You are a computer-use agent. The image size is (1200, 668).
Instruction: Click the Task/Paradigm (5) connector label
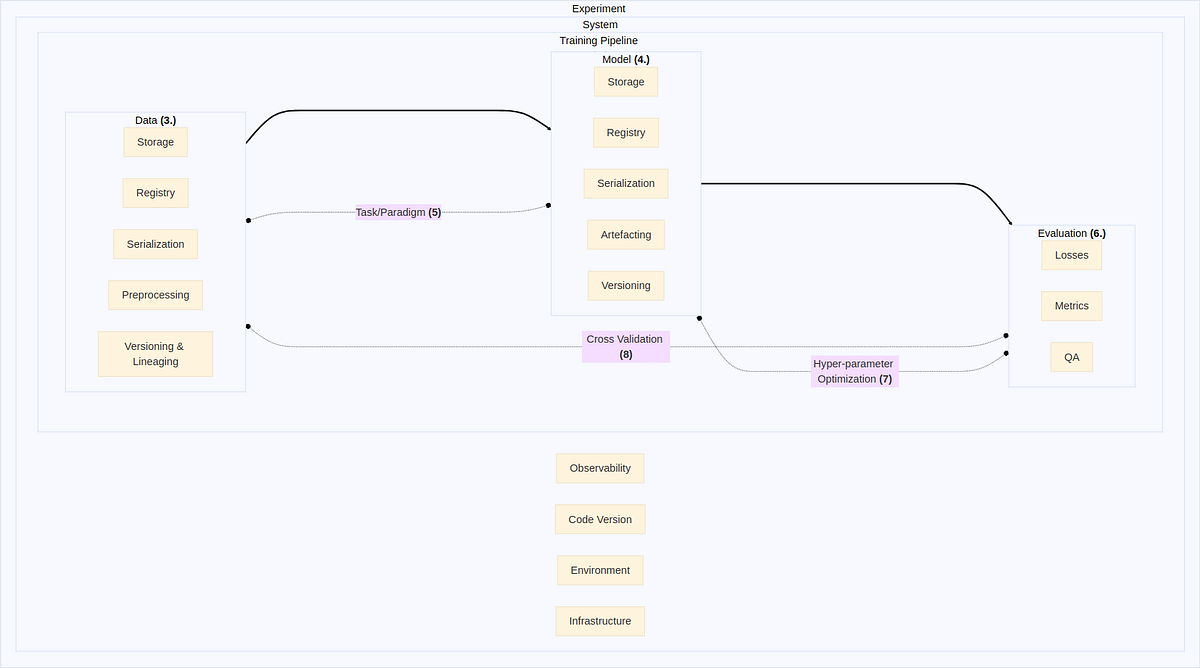coord(398,212)
